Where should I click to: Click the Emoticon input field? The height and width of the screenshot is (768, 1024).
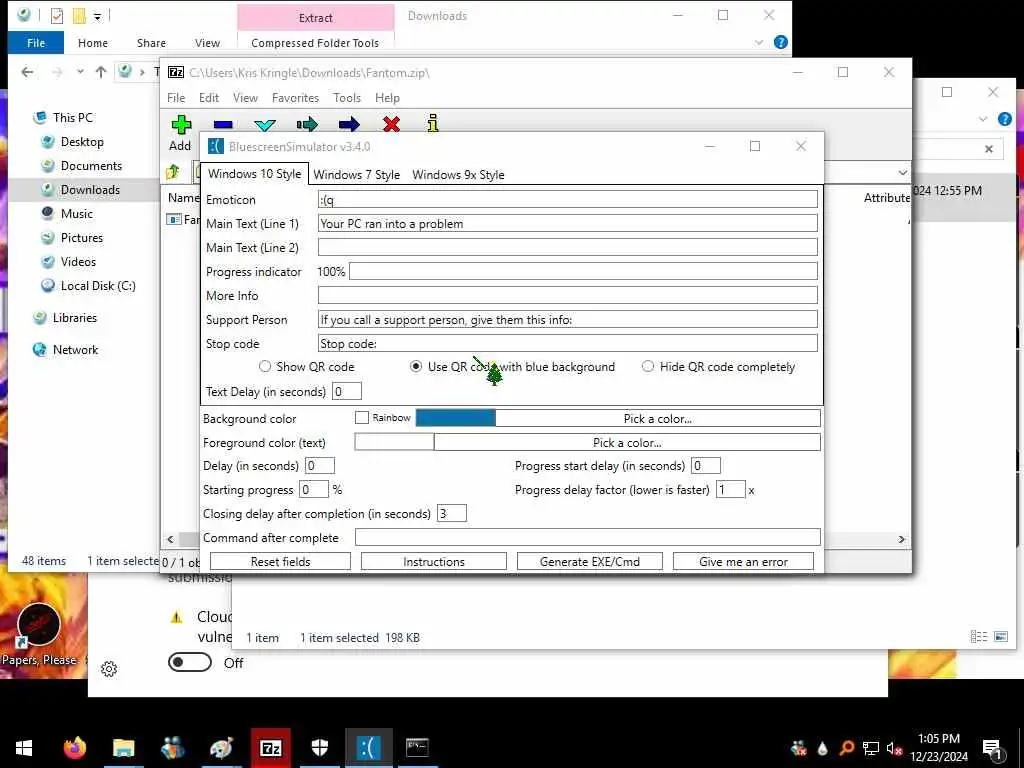coord(568,200)
